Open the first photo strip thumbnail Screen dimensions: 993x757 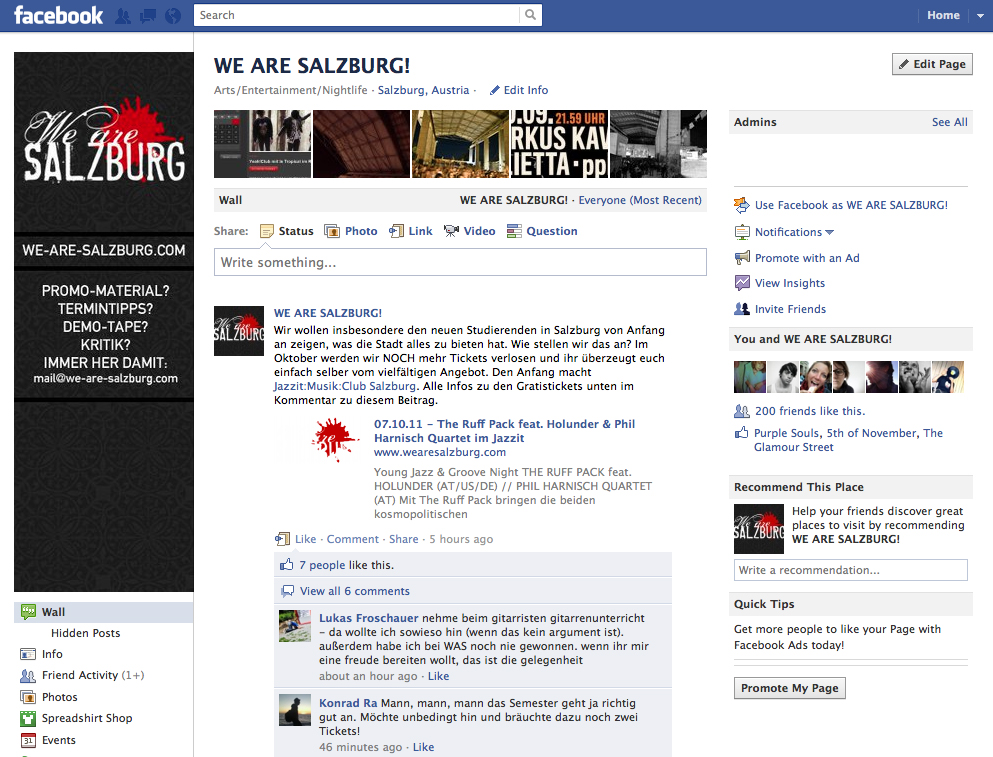pos(262,144)
